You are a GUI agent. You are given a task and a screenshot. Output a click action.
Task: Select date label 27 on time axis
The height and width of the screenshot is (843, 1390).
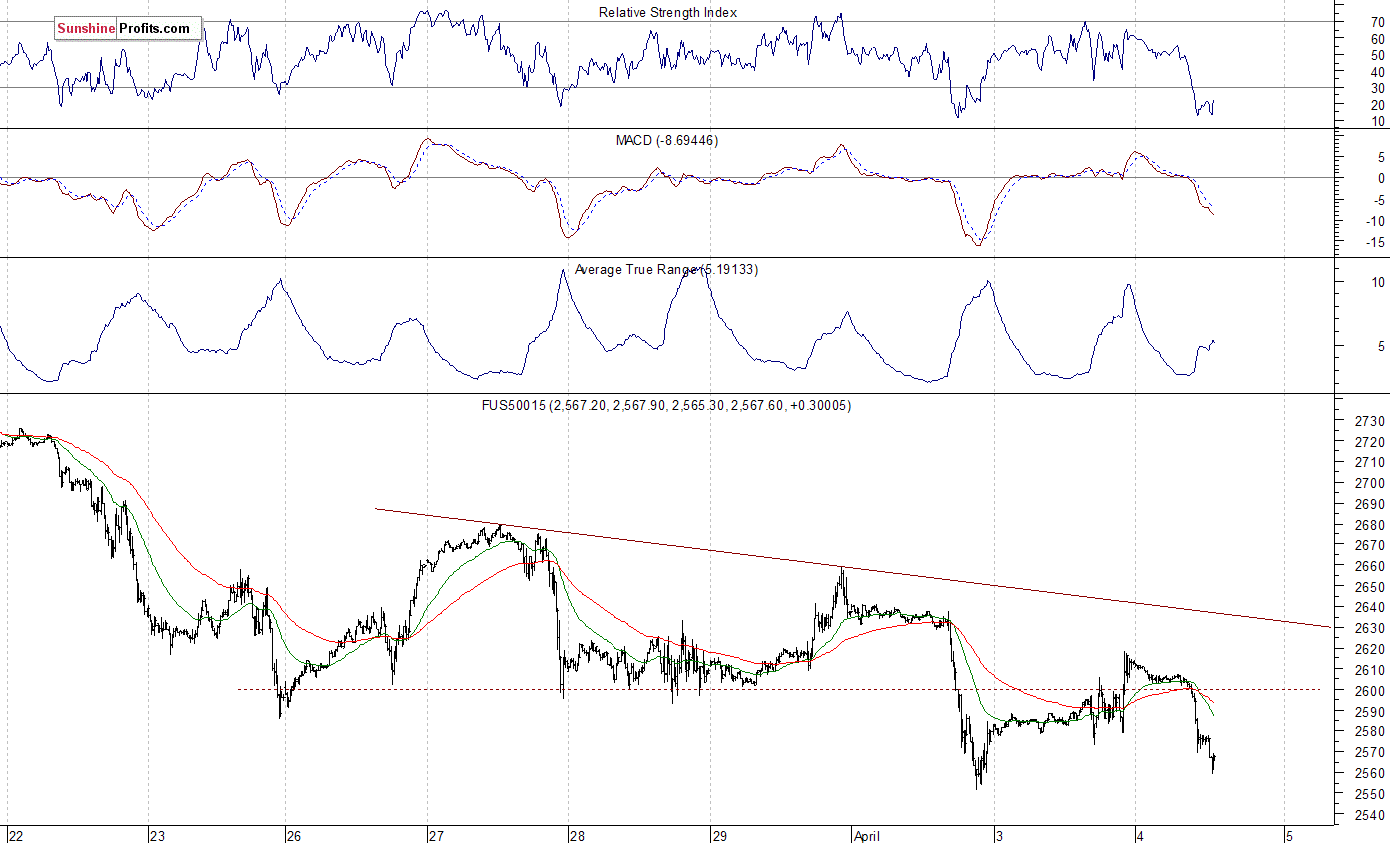pyautogui.click(x=437, y=835)
